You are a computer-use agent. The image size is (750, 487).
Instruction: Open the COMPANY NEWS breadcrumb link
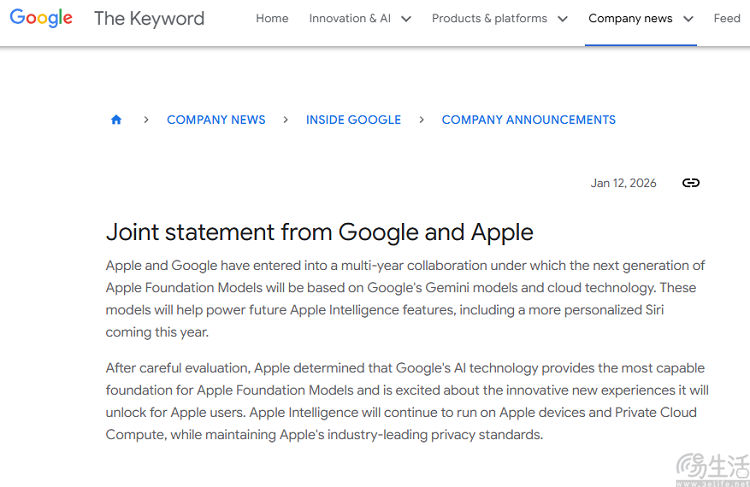point(216,120)
